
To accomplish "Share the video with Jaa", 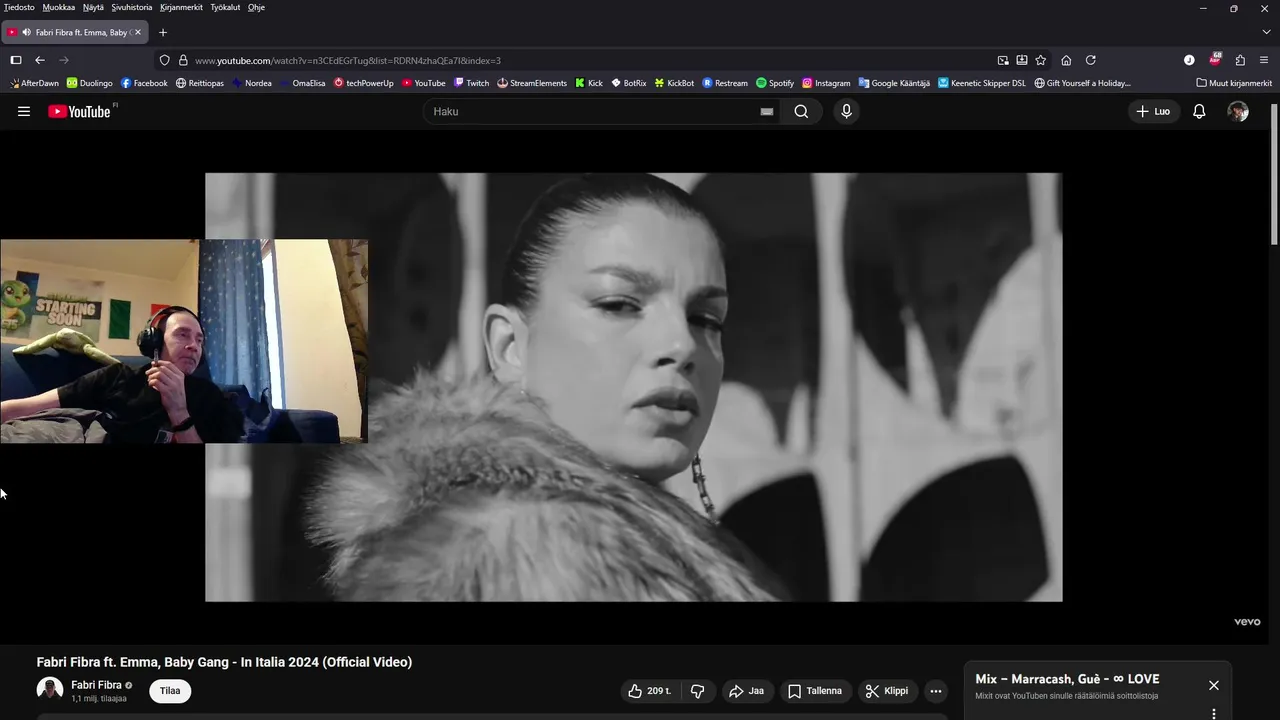I will (746, 691).
